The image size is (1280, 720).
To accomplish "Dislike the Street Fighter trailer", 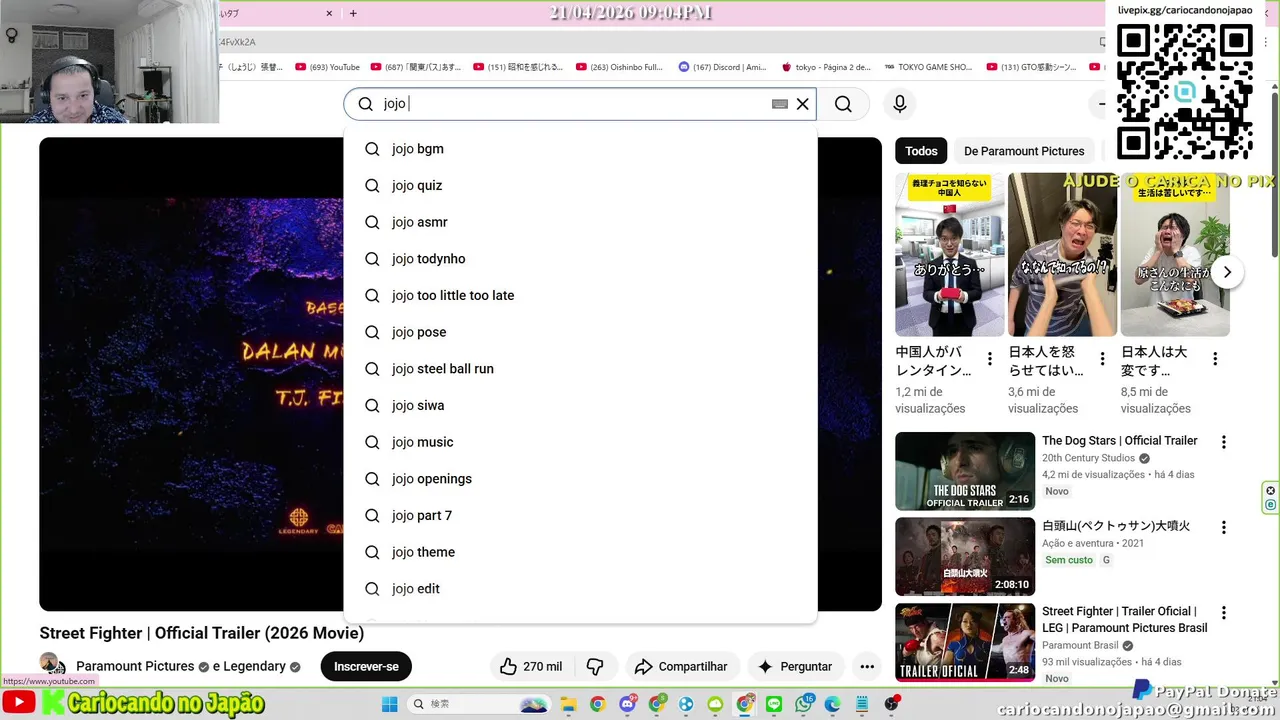I will point(595,667).
